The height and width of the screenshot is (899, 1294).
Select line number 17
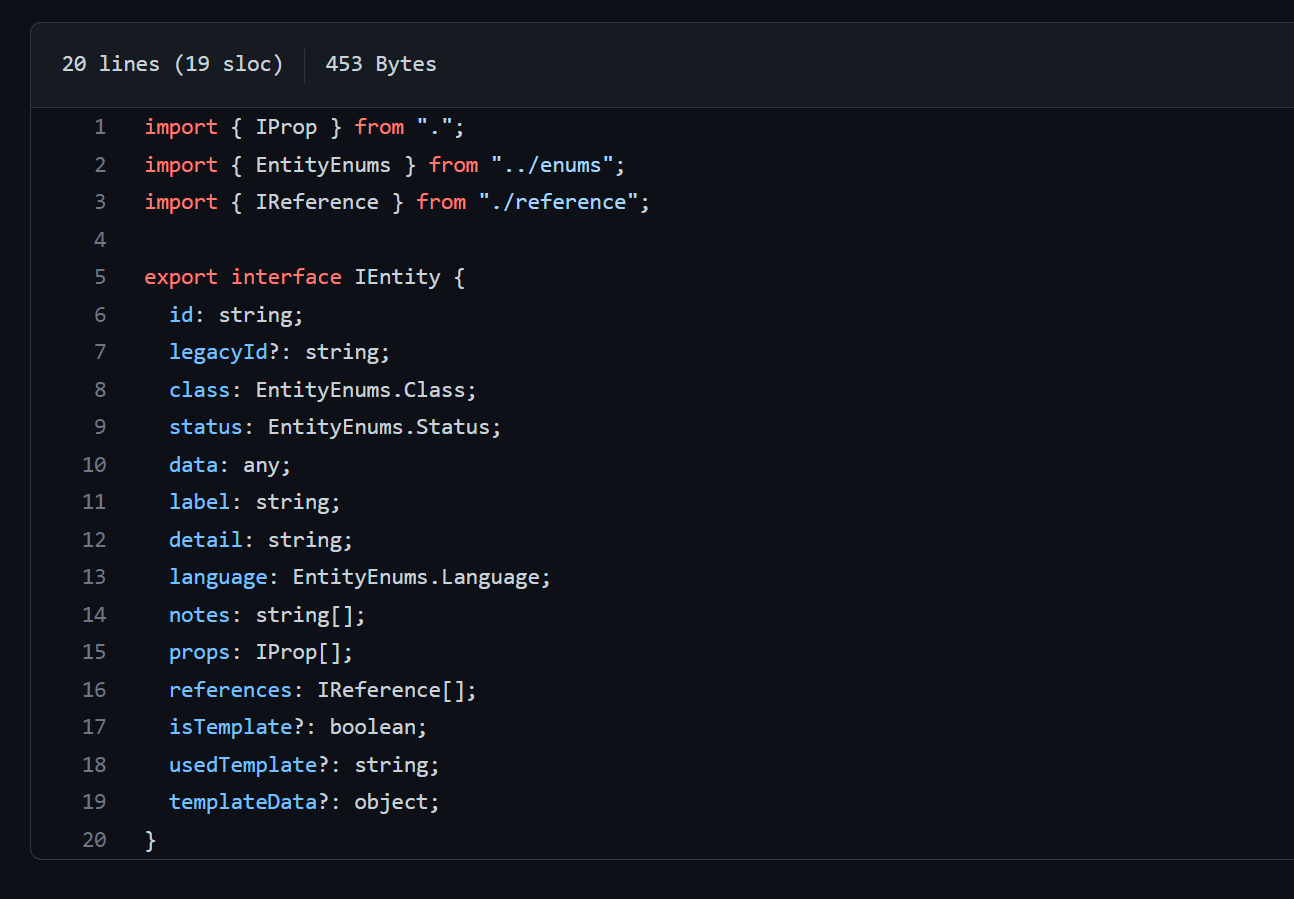tap(94, 727)
